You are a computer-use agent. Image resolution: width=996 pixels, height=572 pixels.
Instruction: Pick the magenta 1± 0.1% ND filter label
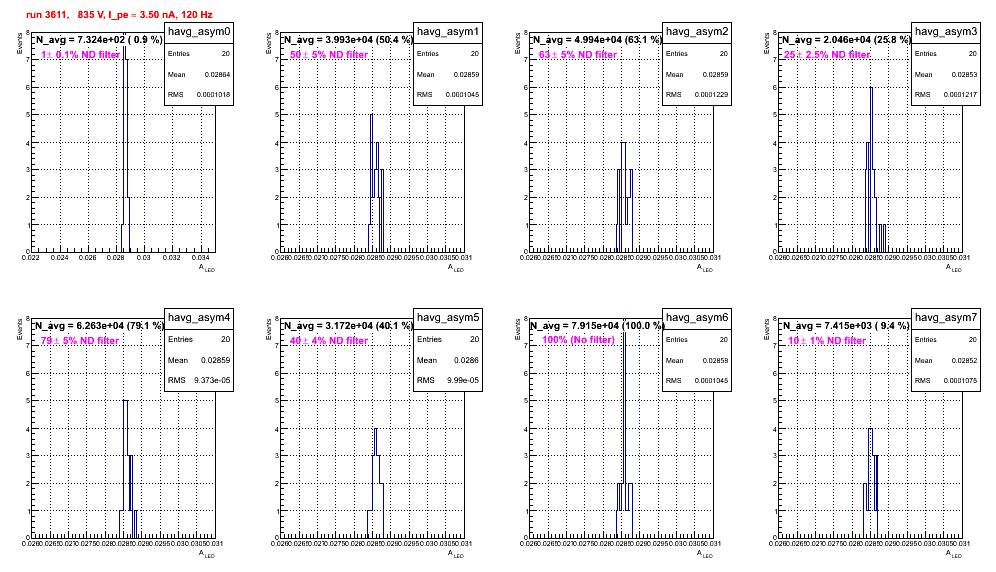[x=81, y=55]
